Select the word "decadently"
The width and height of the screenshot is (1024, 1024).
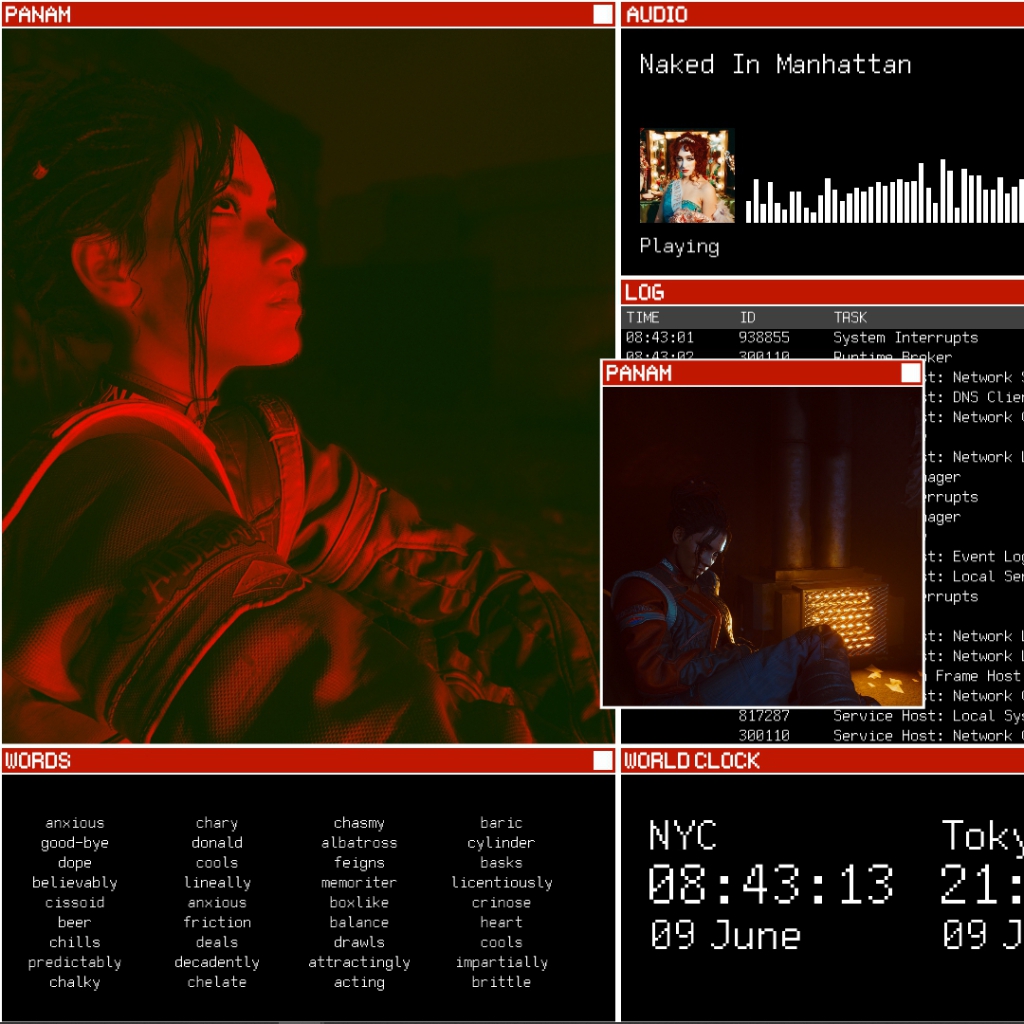pos(217,963)
